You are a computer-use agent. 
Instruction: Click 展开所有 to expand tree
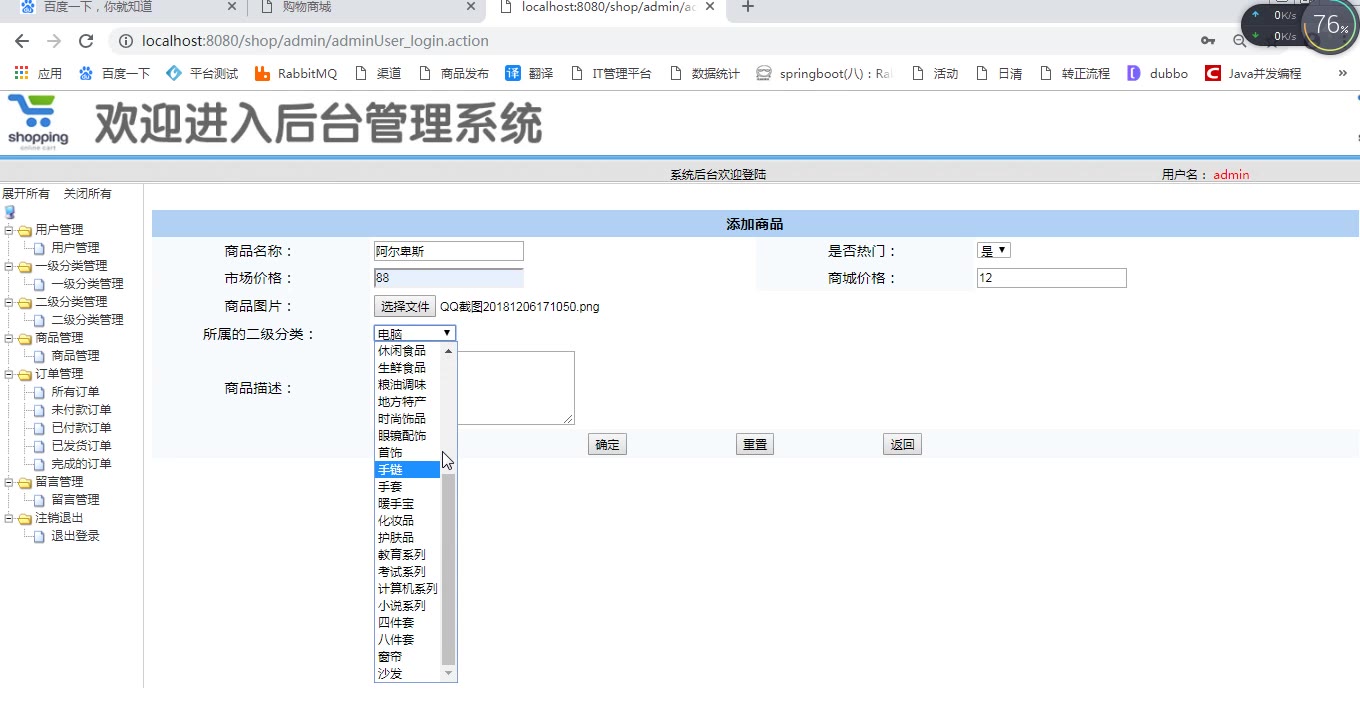click(x=26, y=194)
